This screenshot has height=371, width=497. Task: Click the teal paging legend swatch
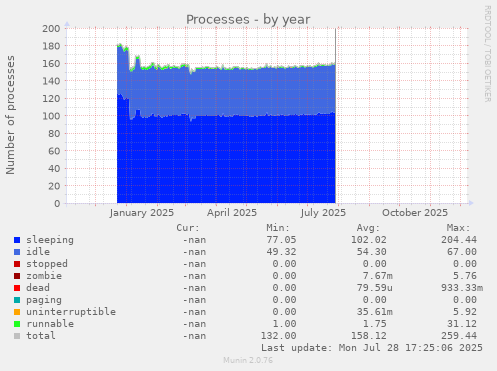click(x=17, y=300)
